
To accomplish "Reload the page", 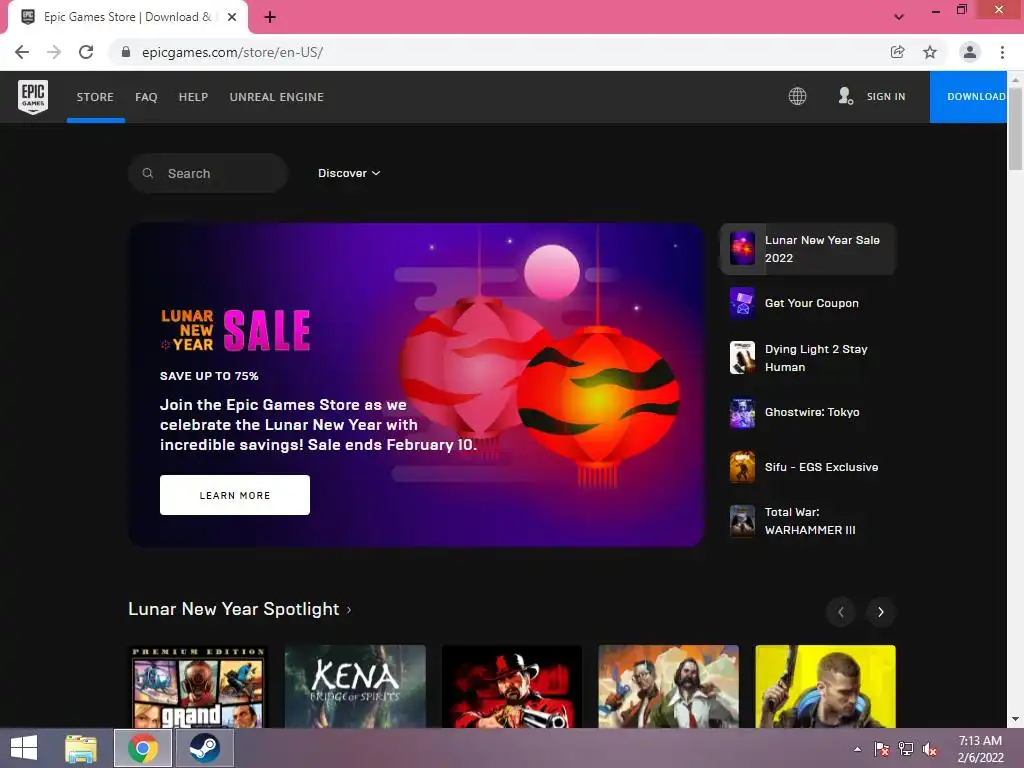I will (86, 52).
